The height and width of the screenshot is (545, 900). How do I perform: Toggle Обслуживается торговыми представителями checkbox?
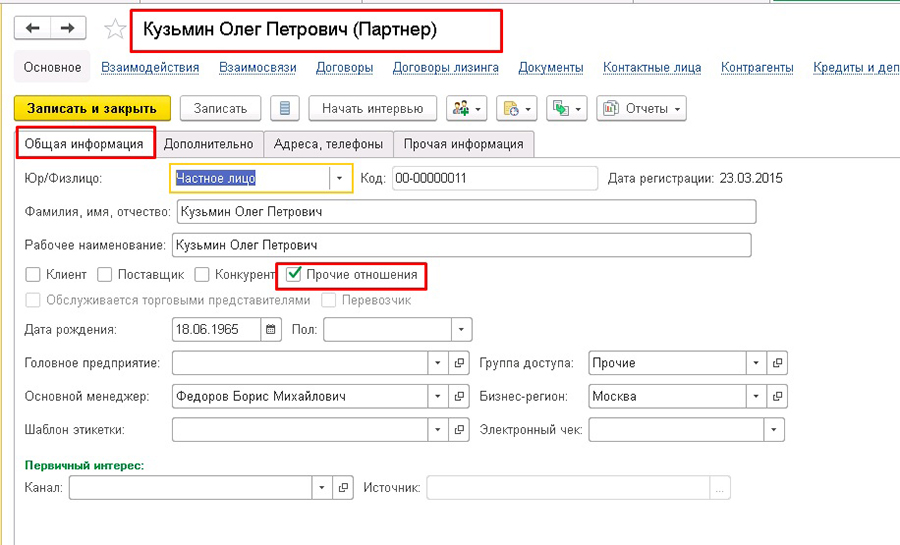[33, 300]
